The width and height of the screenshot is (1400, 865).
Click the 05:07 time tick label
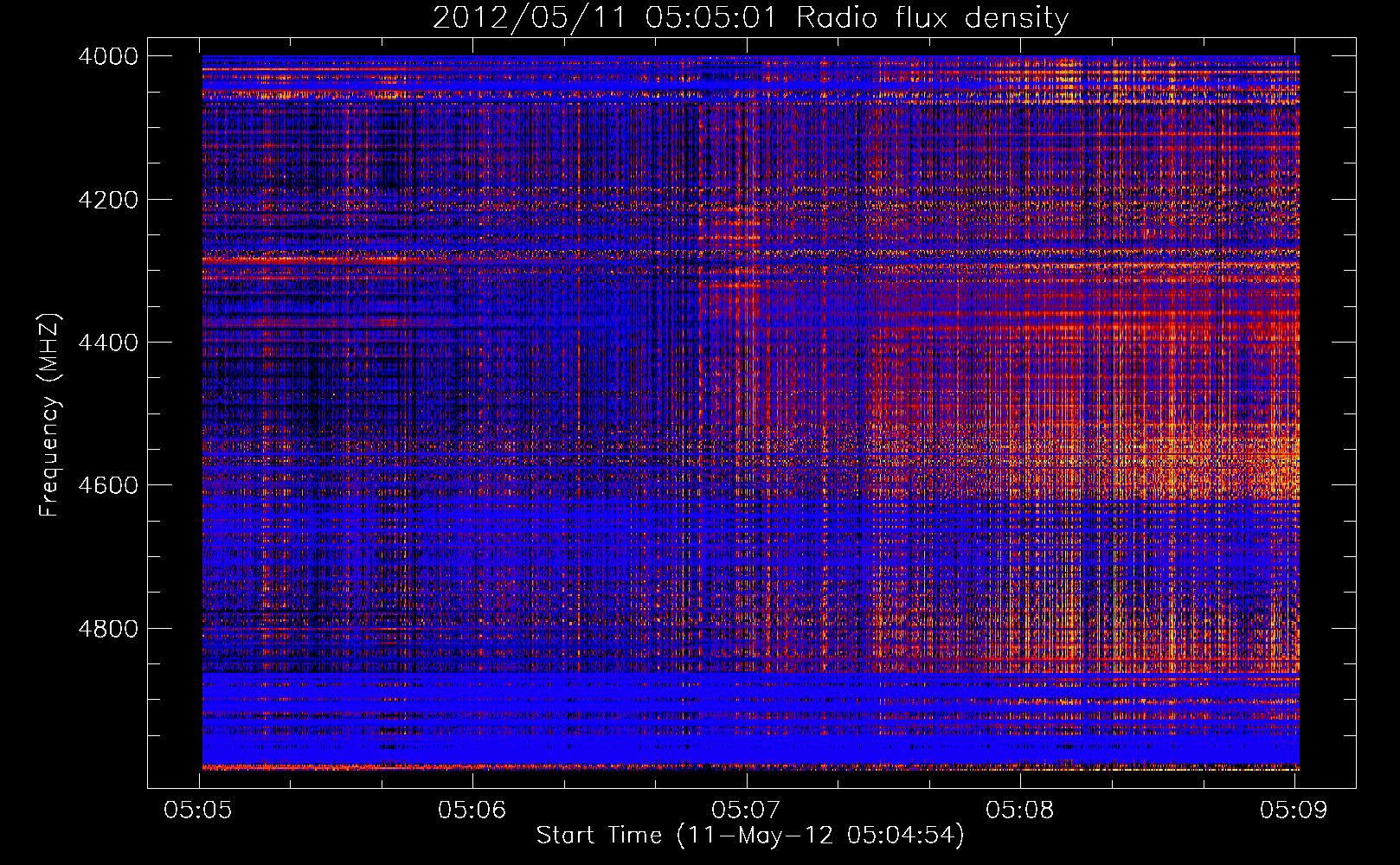coord(747,810)
